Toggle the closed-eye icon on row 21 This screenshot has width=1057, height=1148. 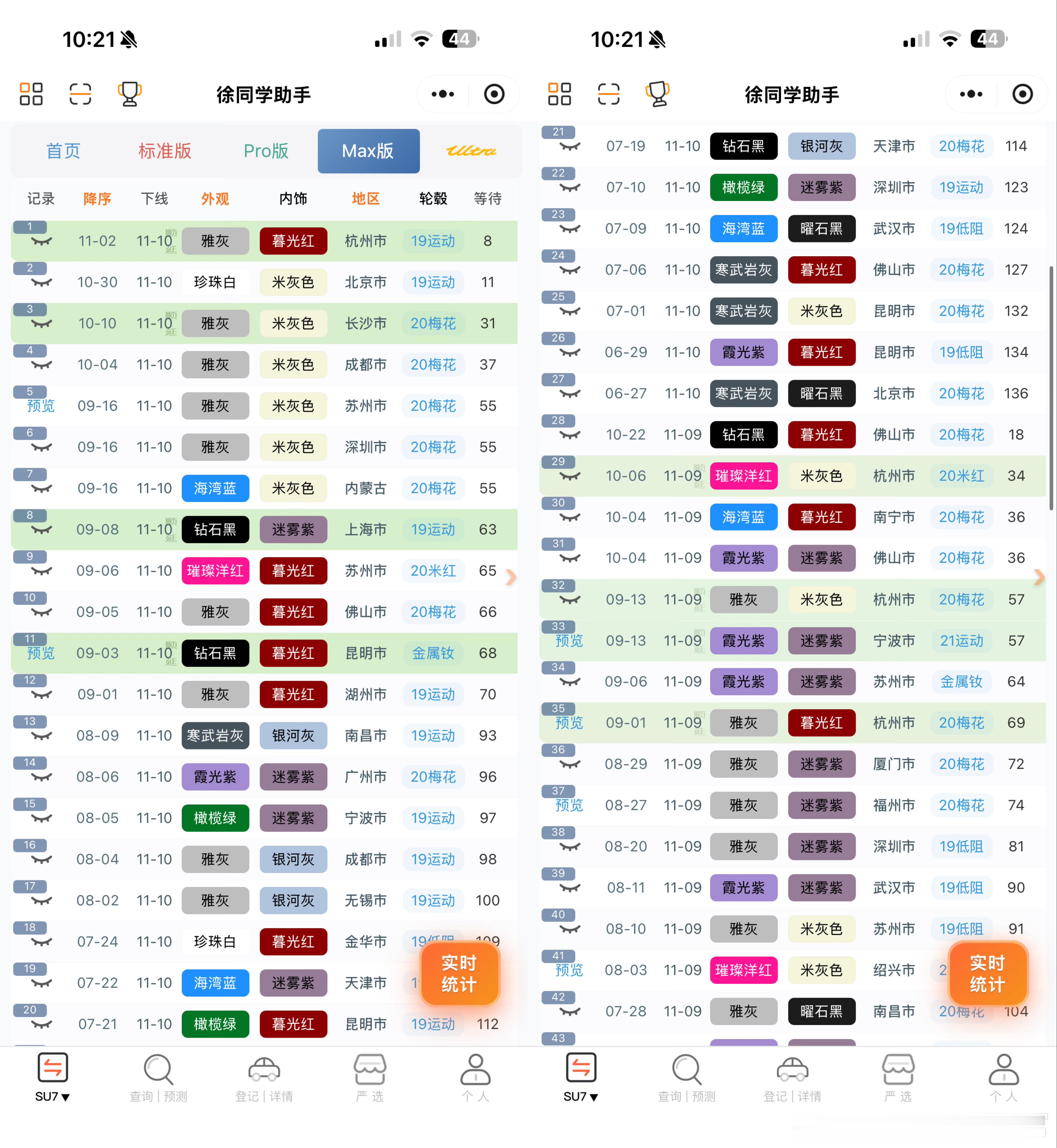click(570, 147)
